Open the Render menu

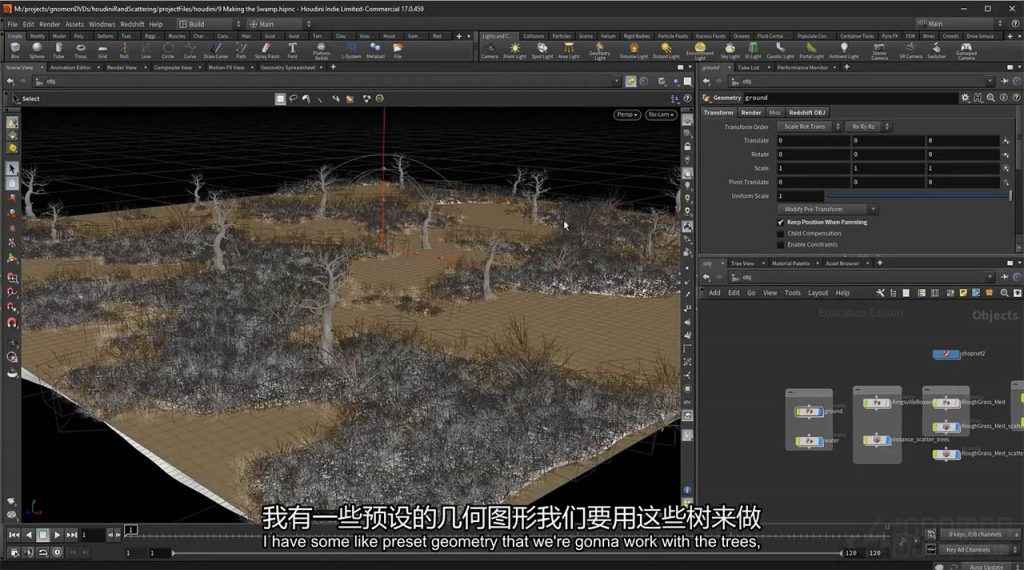(50, 24)
